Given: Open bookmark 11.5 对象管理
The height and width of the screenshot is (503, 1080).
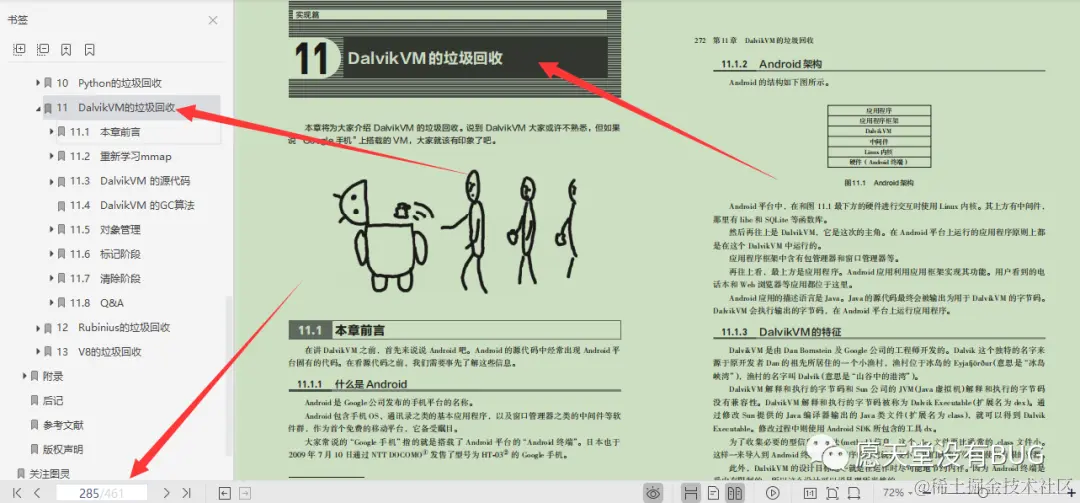Looking at the screenshot, I should [x=105, y=229].
